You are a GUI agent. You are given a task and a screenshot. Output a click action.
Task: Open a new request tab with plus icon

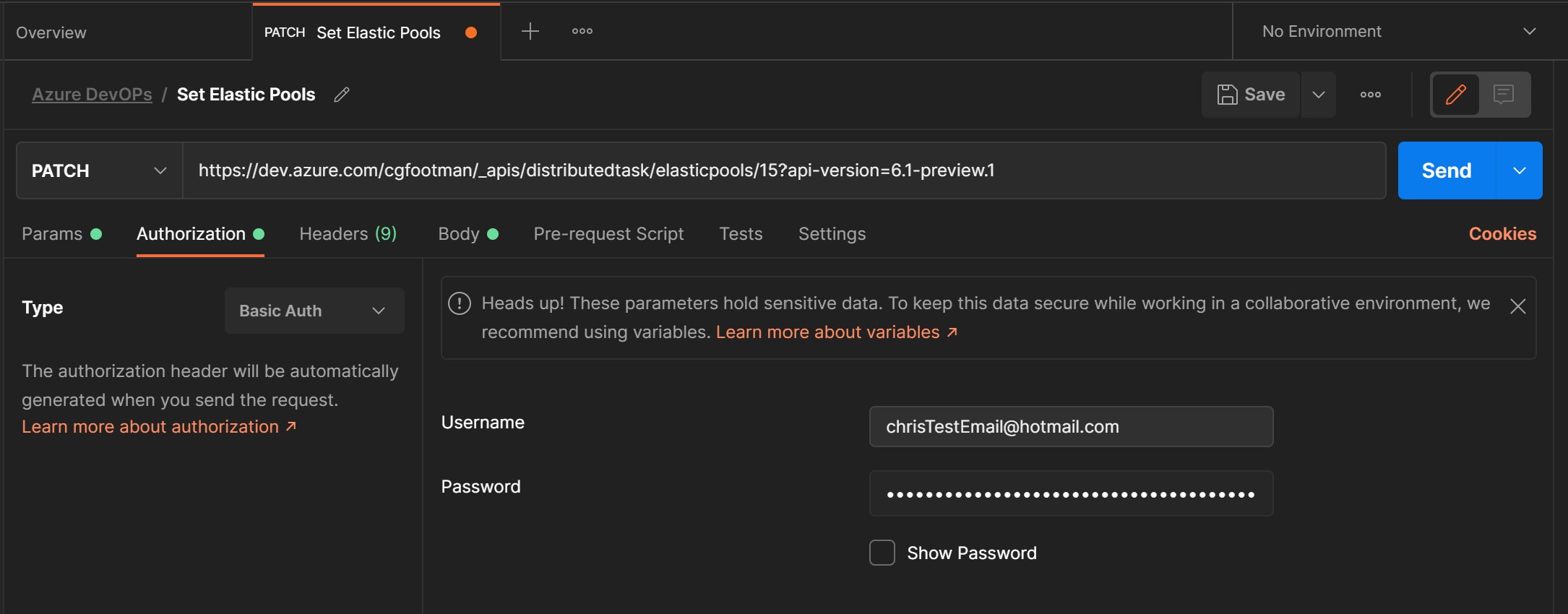tap(530, 31)
